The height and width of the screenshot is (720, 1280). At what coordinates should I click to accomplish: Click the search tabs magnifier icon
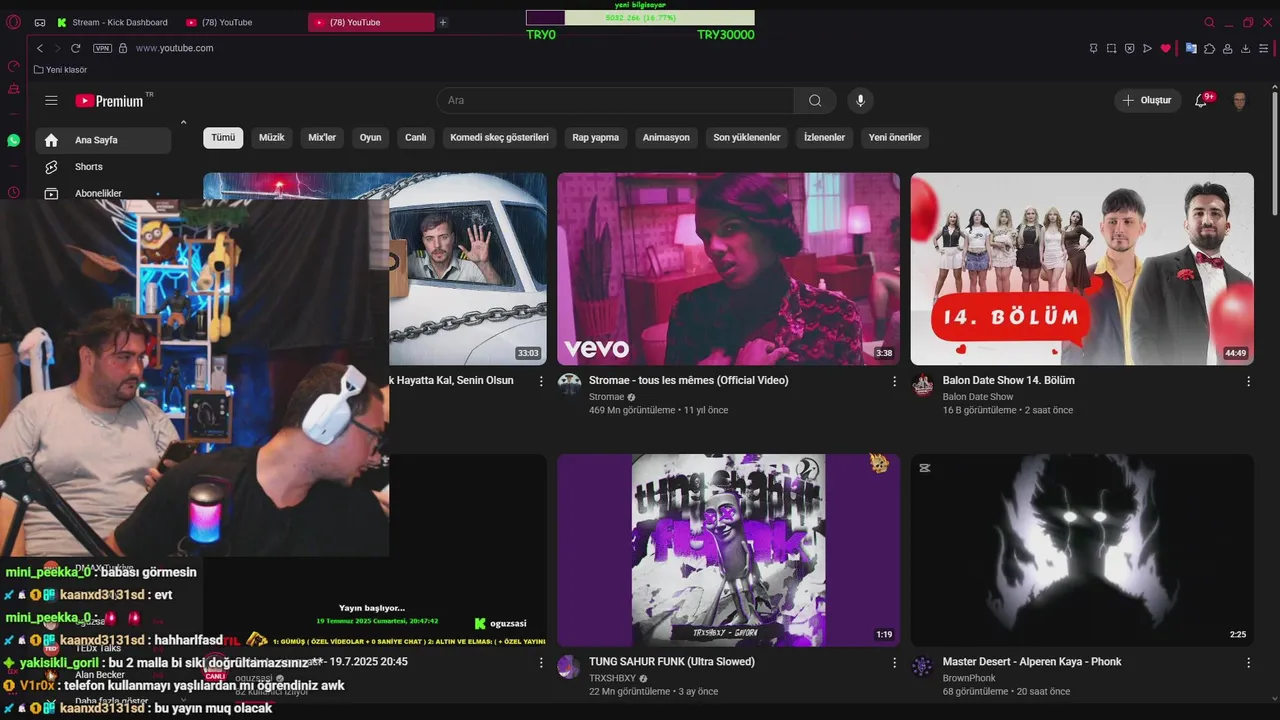coord(1209,22)
